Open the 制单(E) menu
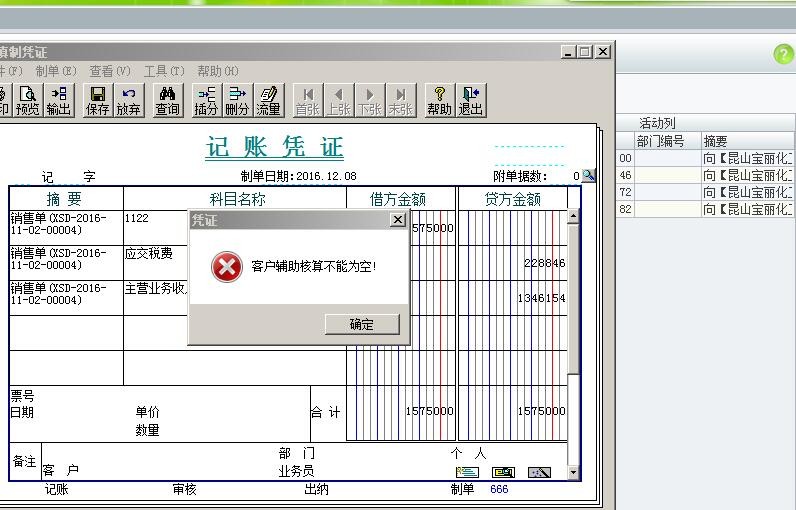The width and height of the screenshot is (796, 510). [x=55, y=71]
